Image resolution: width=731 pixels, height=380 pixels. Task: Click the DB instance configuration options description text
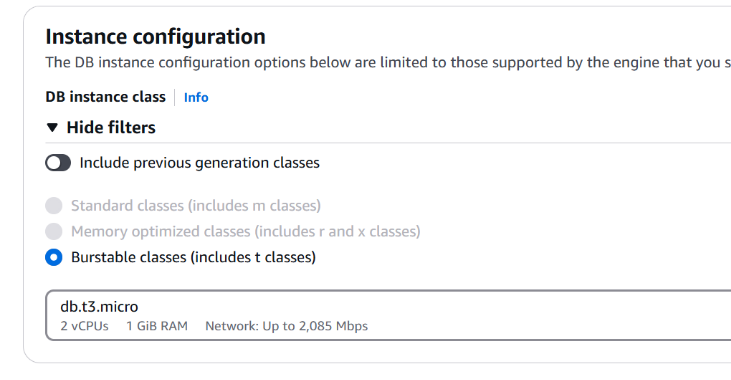click(x=388, y=62)
